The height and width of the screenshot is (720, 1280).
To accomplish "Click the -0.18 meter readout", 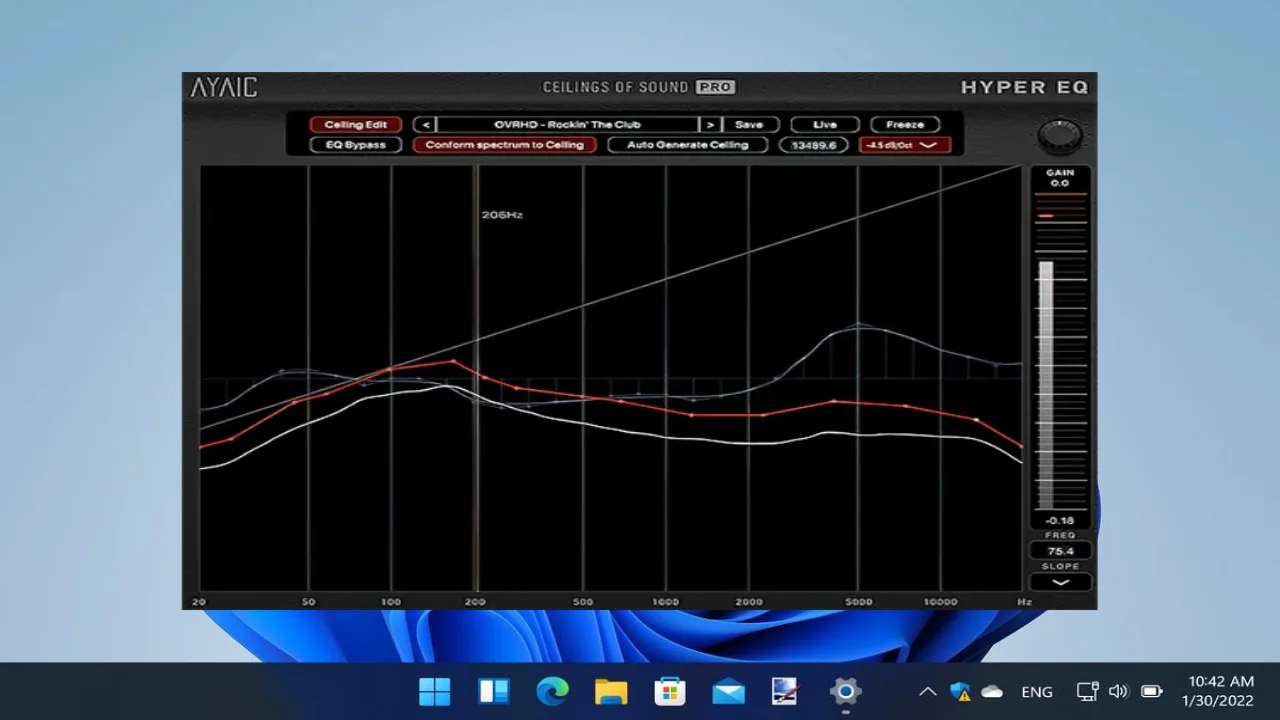I will click(1060, 521).
